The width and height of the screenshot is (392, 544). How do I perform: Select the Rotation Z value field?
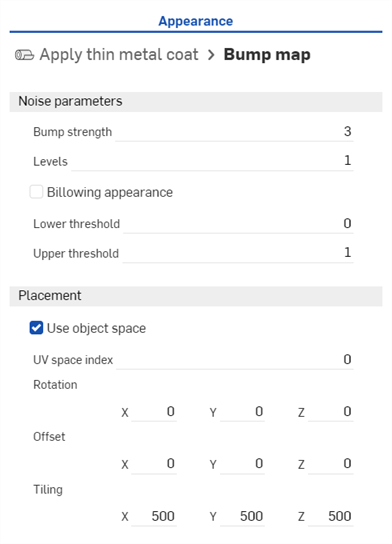[331, 412]
